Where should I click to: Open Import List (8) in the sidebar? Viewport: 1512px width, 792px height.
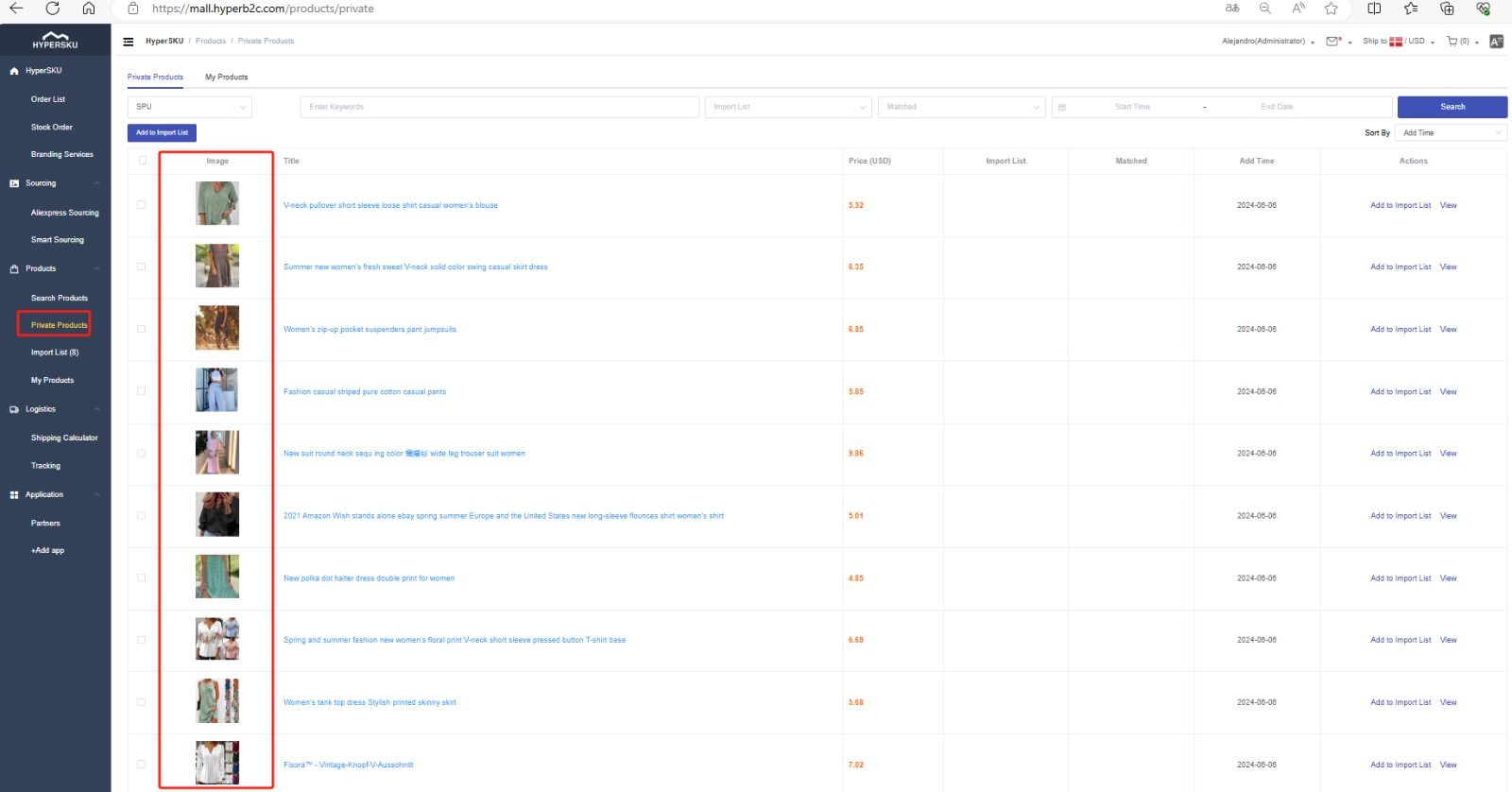(55, 353)
